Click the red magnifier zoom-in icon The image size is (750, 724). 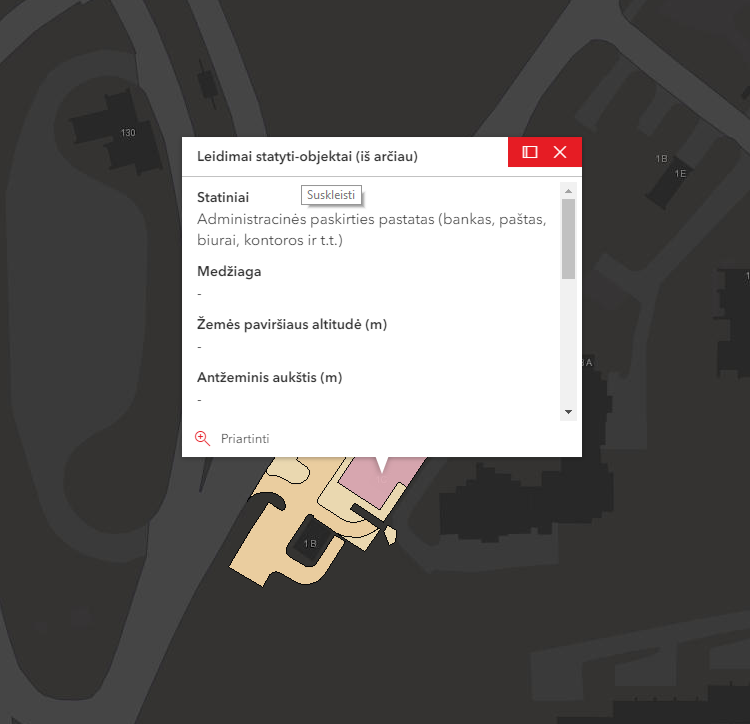202,438
